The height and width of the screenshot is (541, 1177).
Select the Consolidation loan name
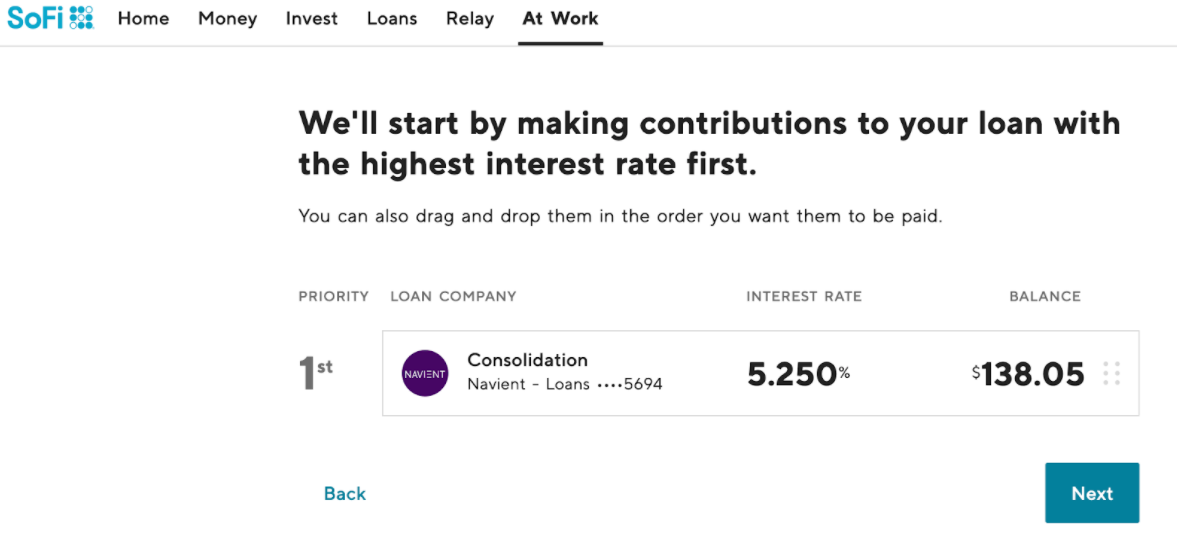pos(527,360)
